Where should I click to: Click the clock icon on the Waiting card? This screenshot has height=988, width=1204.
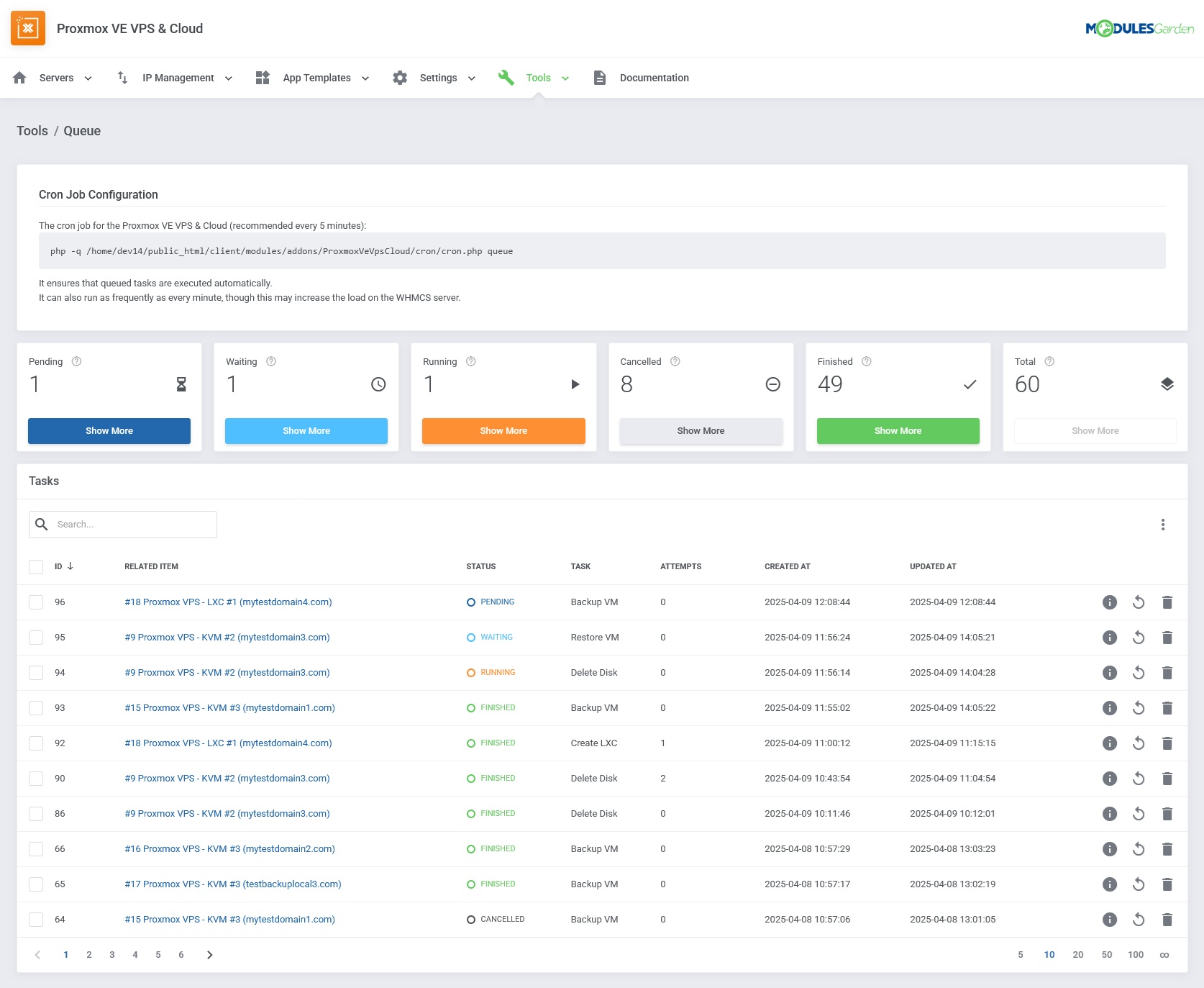click(377, 384)
